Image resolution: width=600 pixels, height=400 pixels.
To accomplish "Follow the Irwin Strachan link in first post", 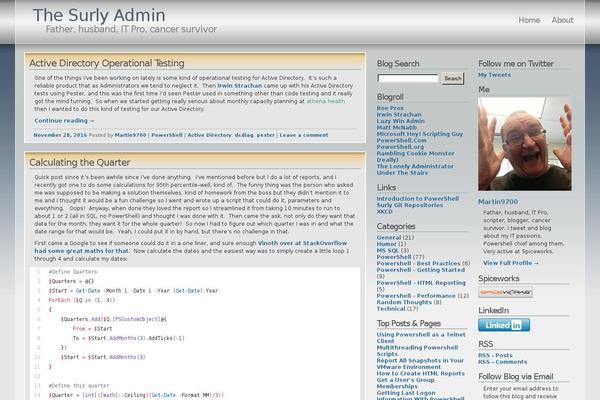I will coord(240,86).
